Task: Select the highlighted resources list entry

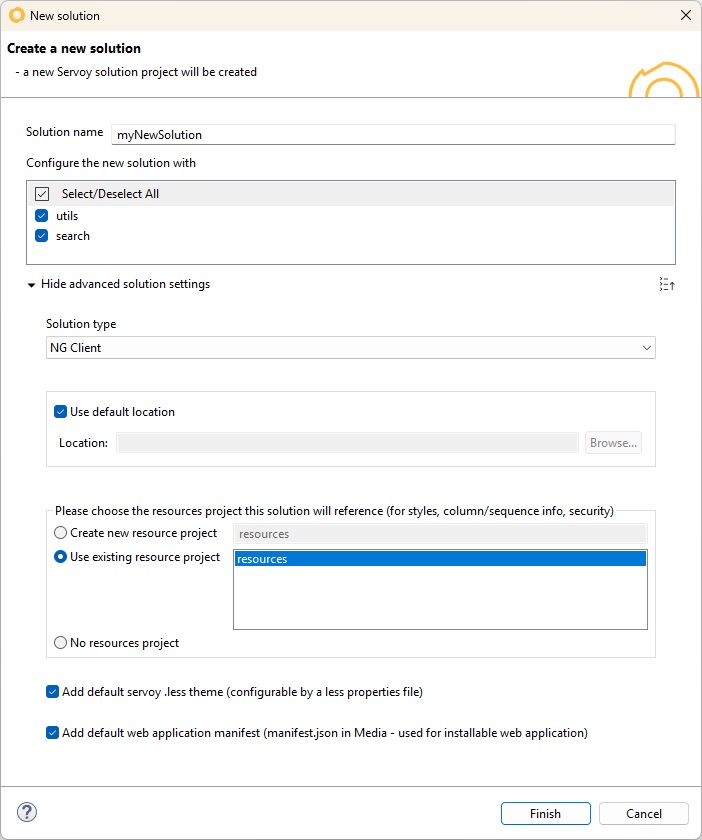Action: point(440,559)
